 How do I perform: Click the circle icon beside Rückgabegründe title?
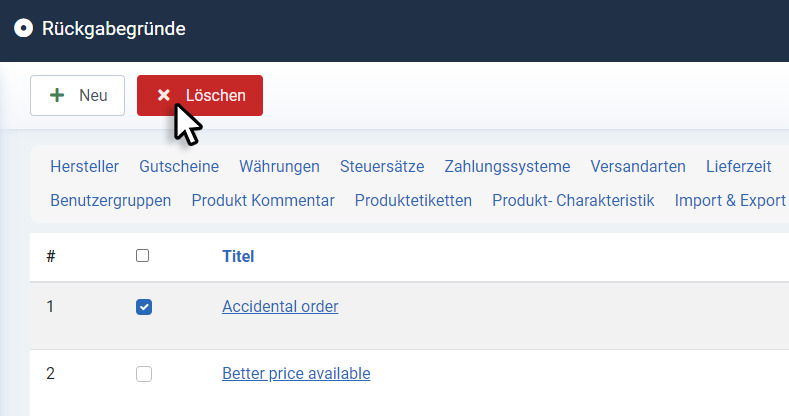[23, 28]
